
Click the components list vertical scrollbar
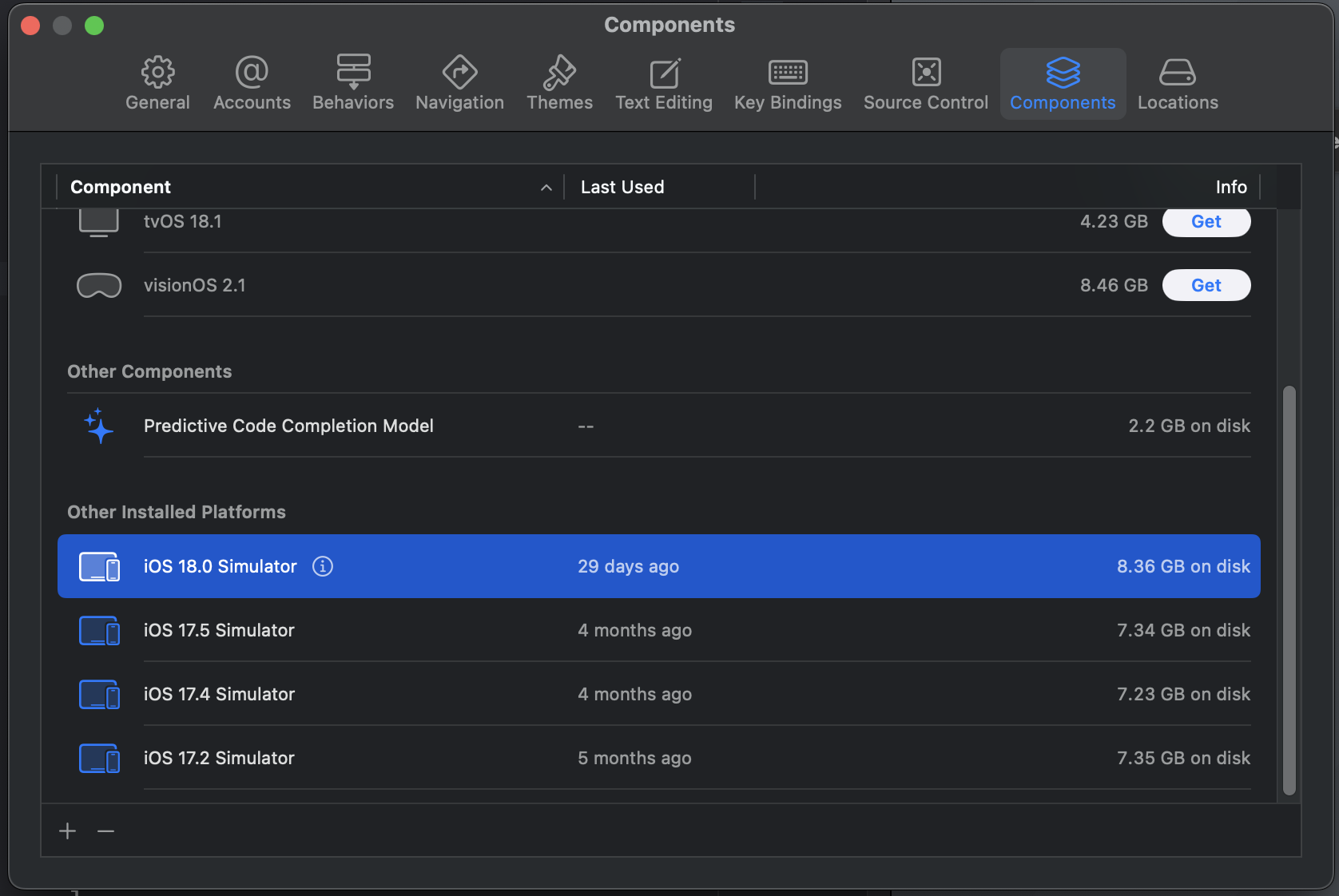1289,591
